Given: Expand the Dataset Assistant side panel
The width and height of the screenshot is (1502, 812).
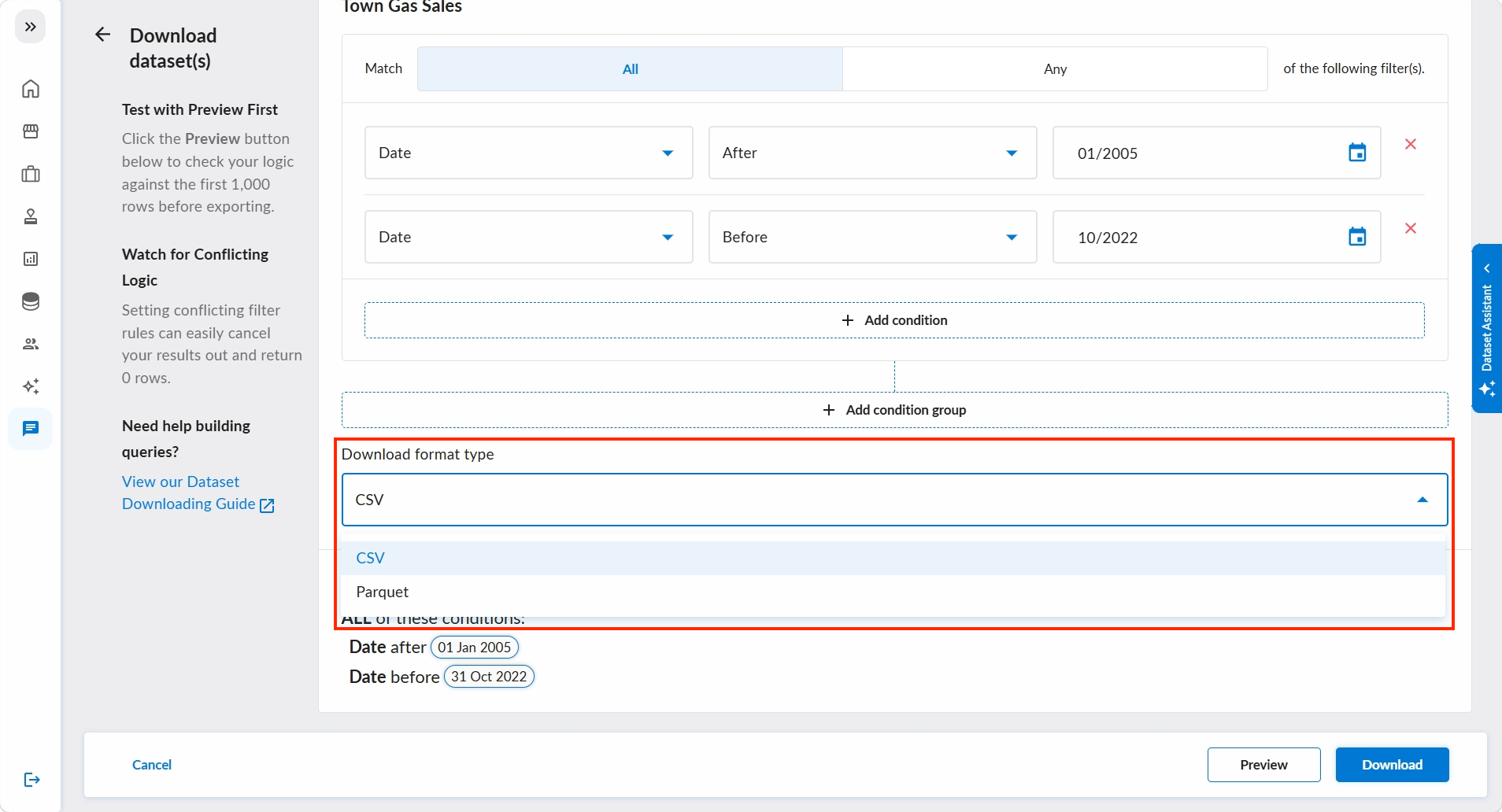Looking at the screenshot, I should coord(1487,328).
